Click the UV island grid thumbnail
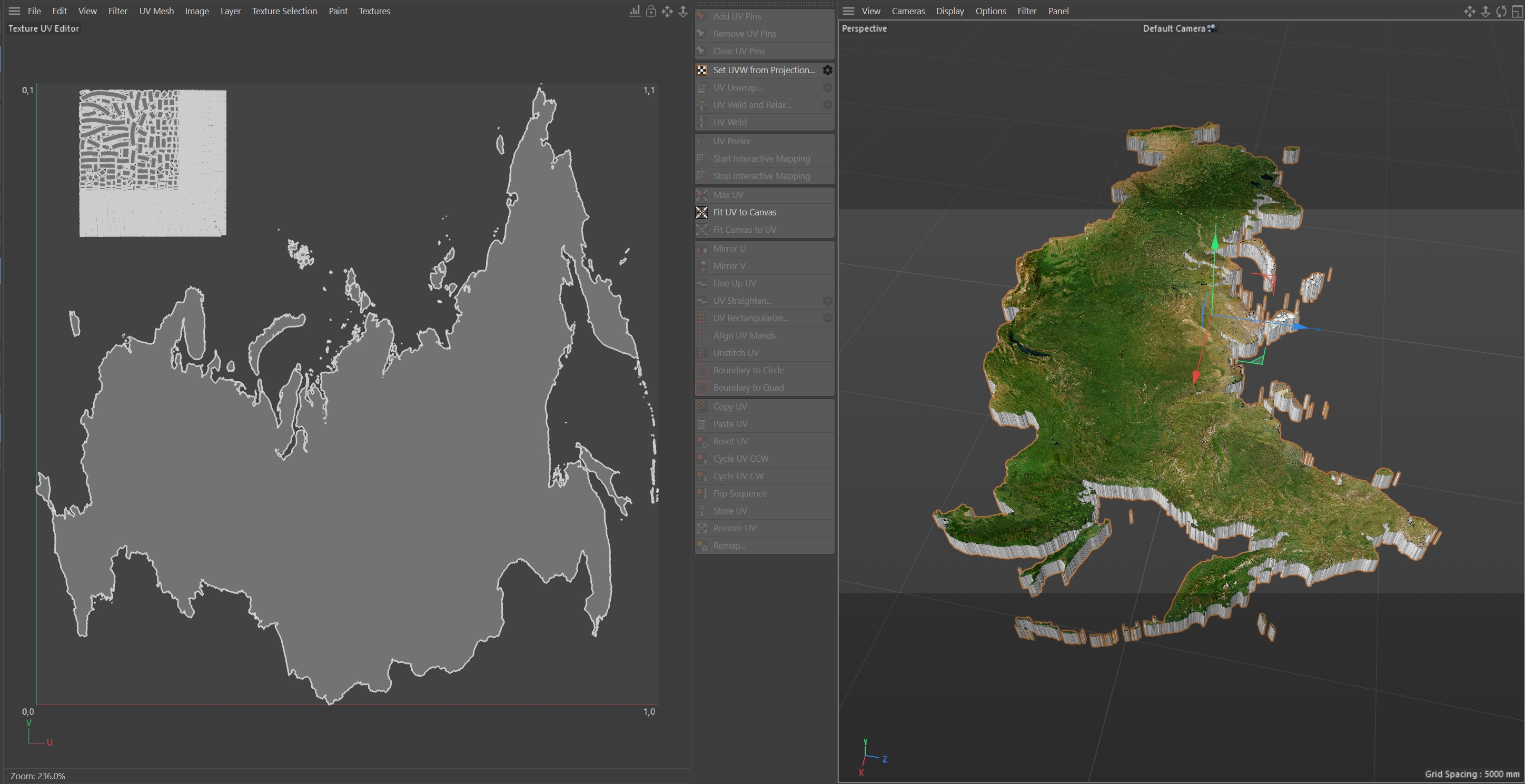The width and height of the screenshot is (1525, 784). [153, 163]
